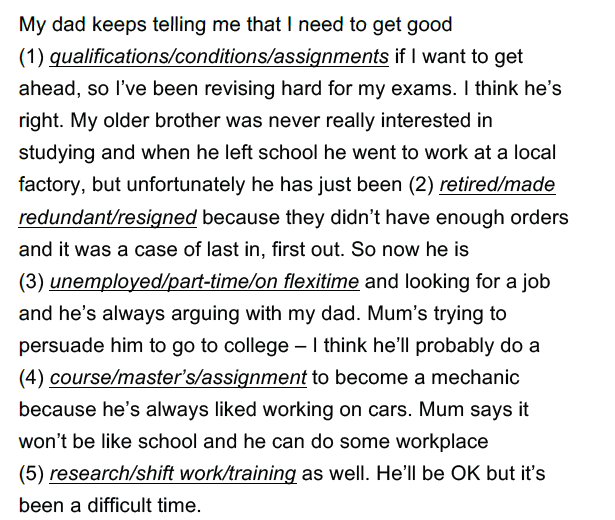Click the underlined 'unemployed/part-time/on flexitime' options
Screen dimensions: 615x520
click(x=204, y=282)
